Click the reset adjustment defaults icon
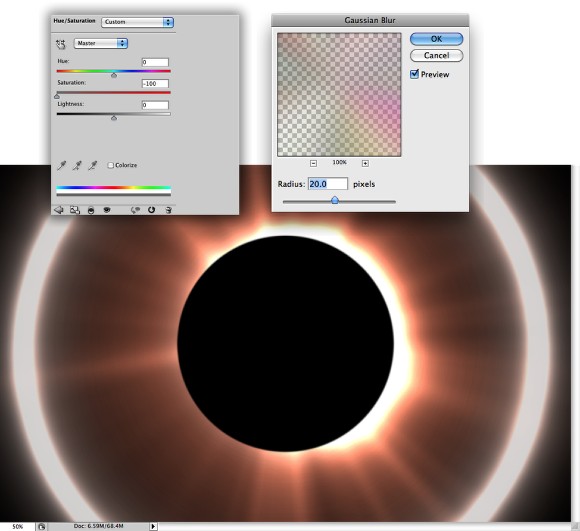Viewport: 580px width, 531px height. pyautogui.click(x=151, y=210)
